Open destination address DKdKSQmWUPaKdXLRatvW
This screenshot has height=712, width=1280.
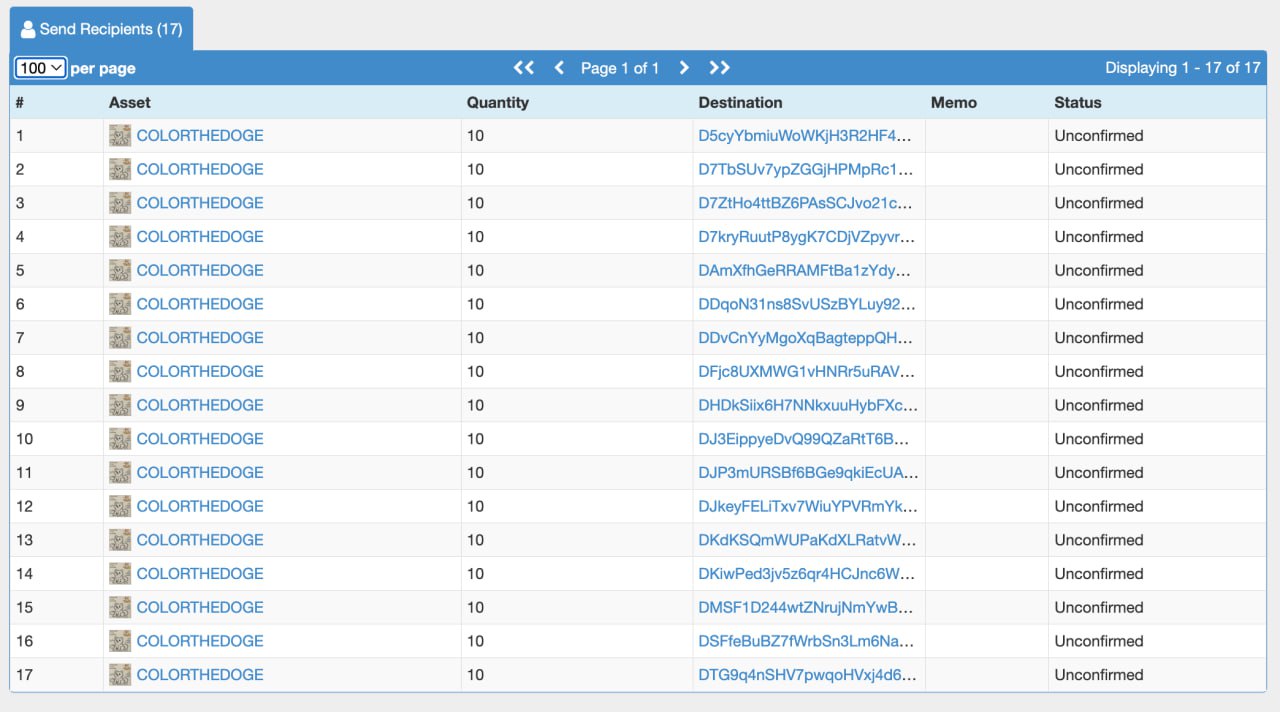pyautogui.click(x=807, y=540)
